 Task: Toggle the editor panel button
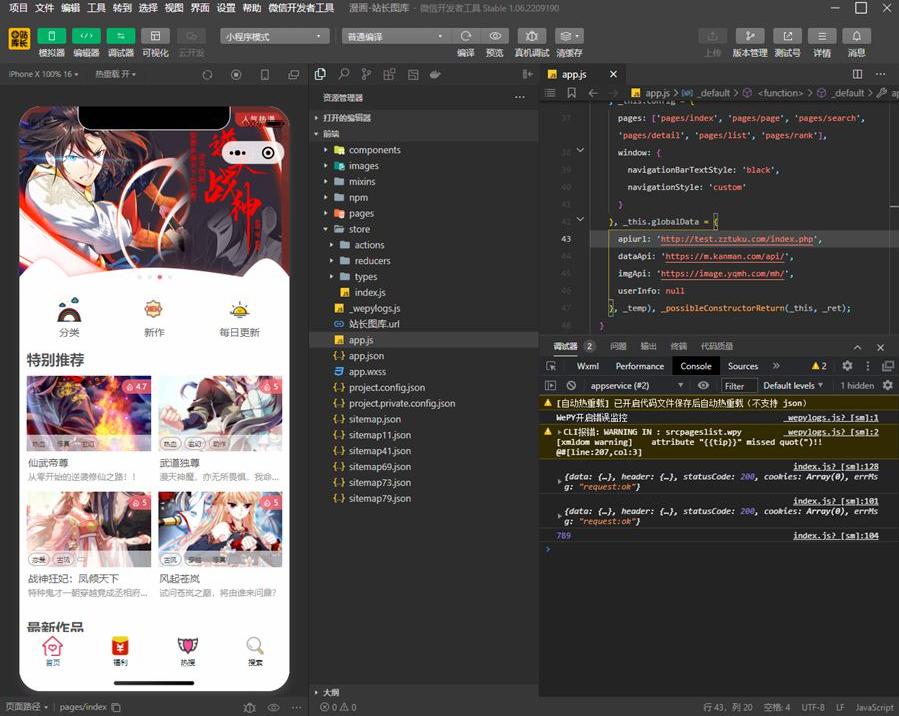click(86, 36)
